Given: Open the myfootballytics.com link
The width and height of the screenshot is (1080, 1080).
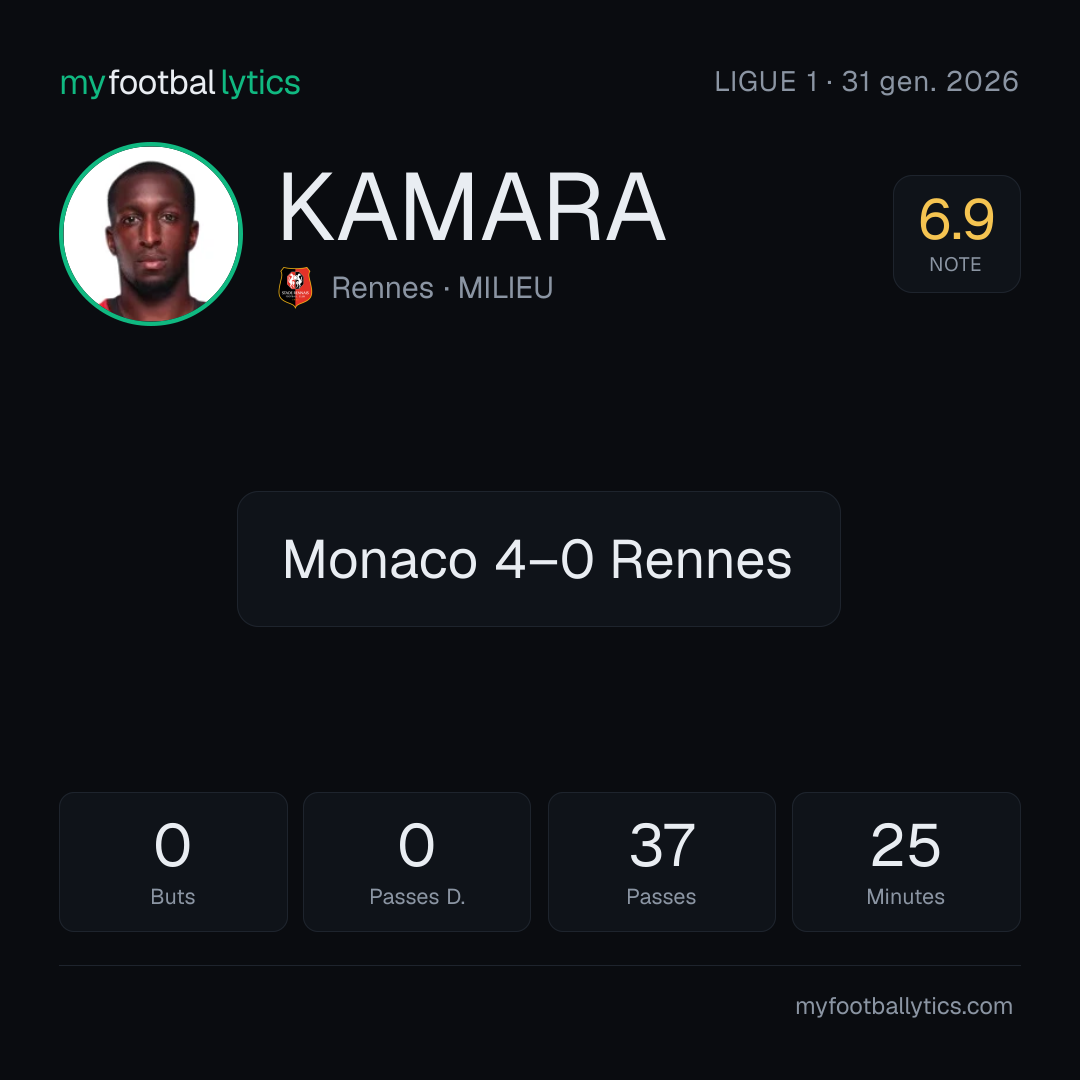Looking at the screenshot, I should point(904,1006).
